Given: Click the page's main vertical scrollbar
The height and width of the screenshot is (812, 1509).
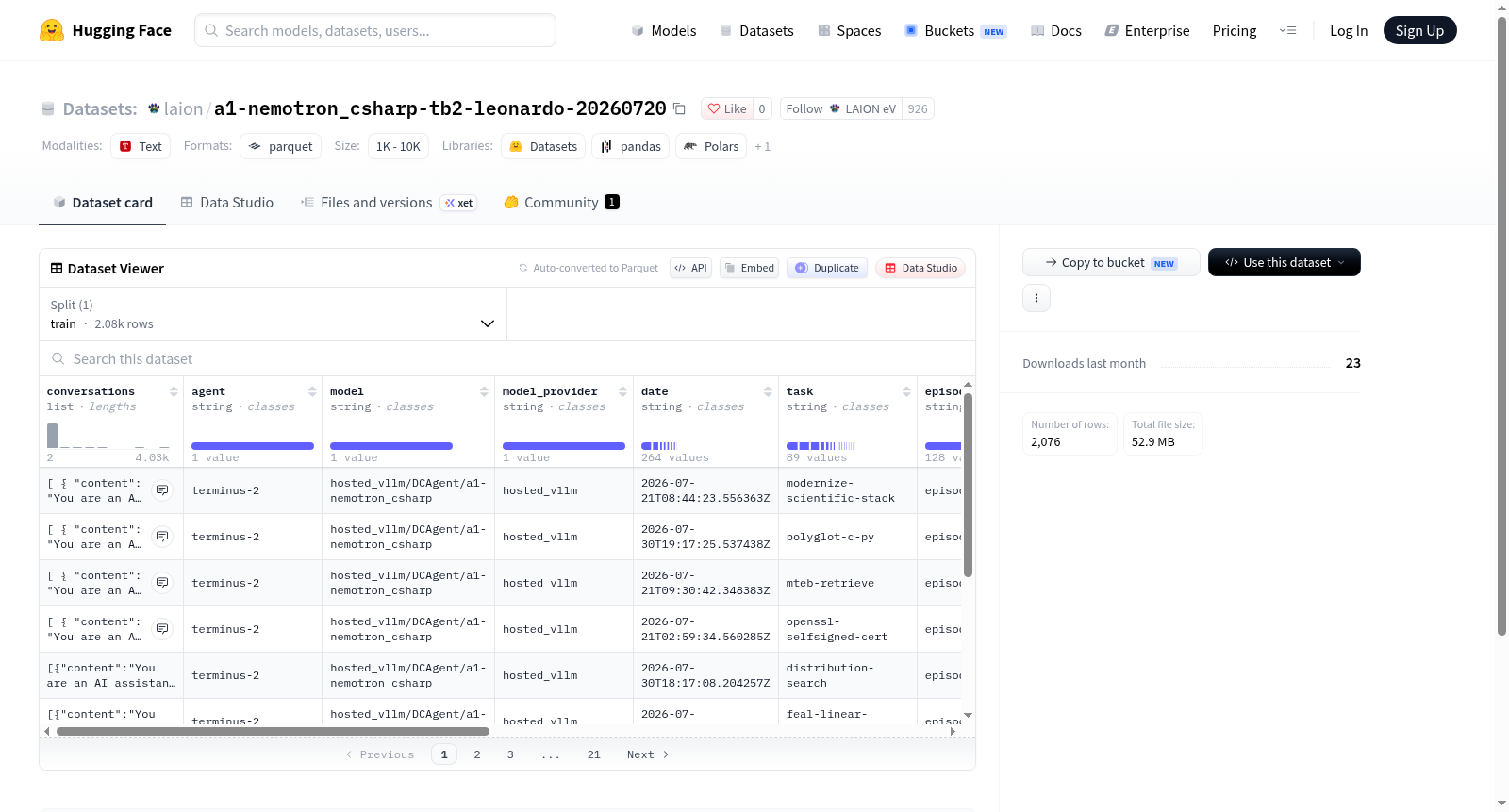Looking at the screenshot, I should (1501, 325).
